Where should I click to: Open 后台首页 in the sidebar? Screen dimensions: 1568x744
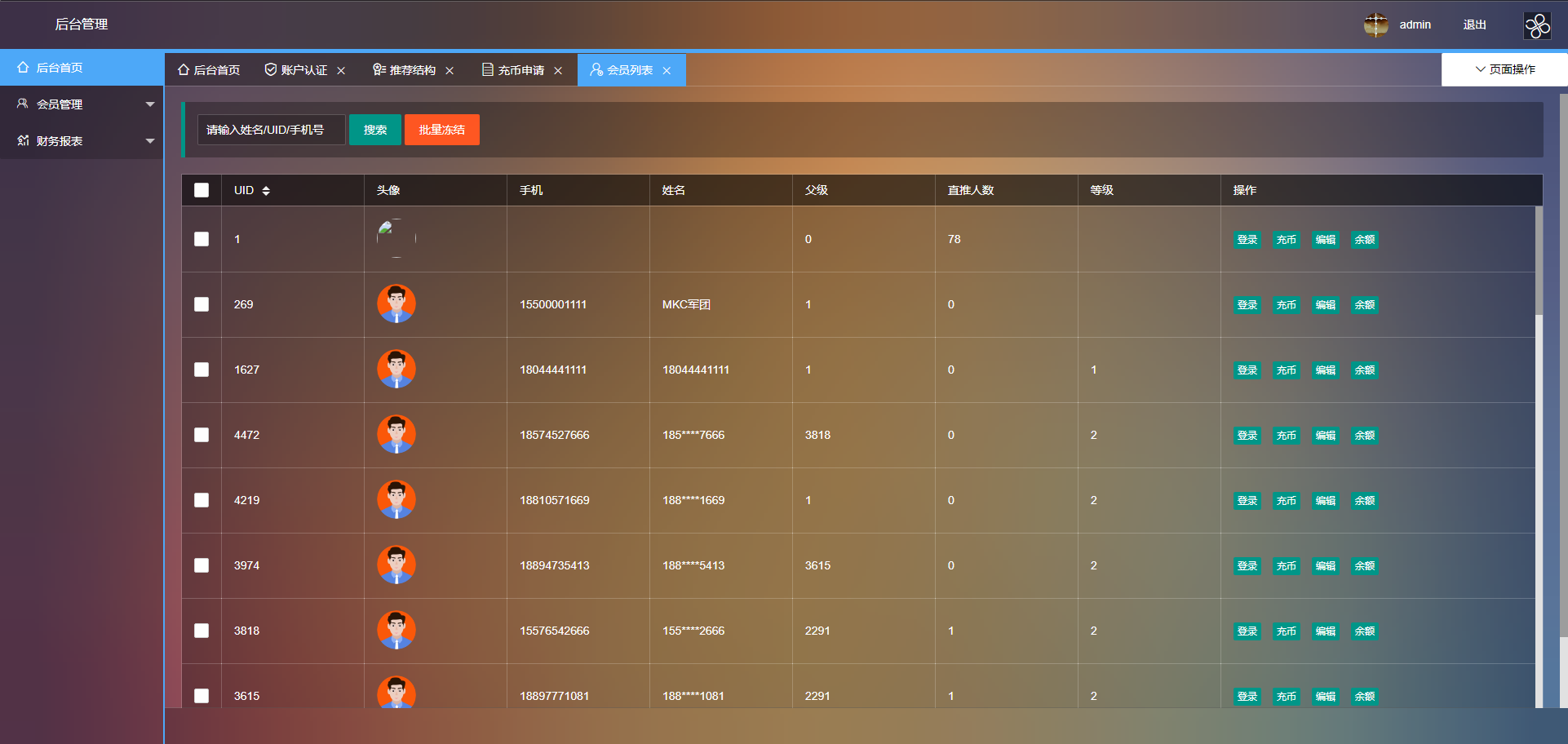[82, 68]
